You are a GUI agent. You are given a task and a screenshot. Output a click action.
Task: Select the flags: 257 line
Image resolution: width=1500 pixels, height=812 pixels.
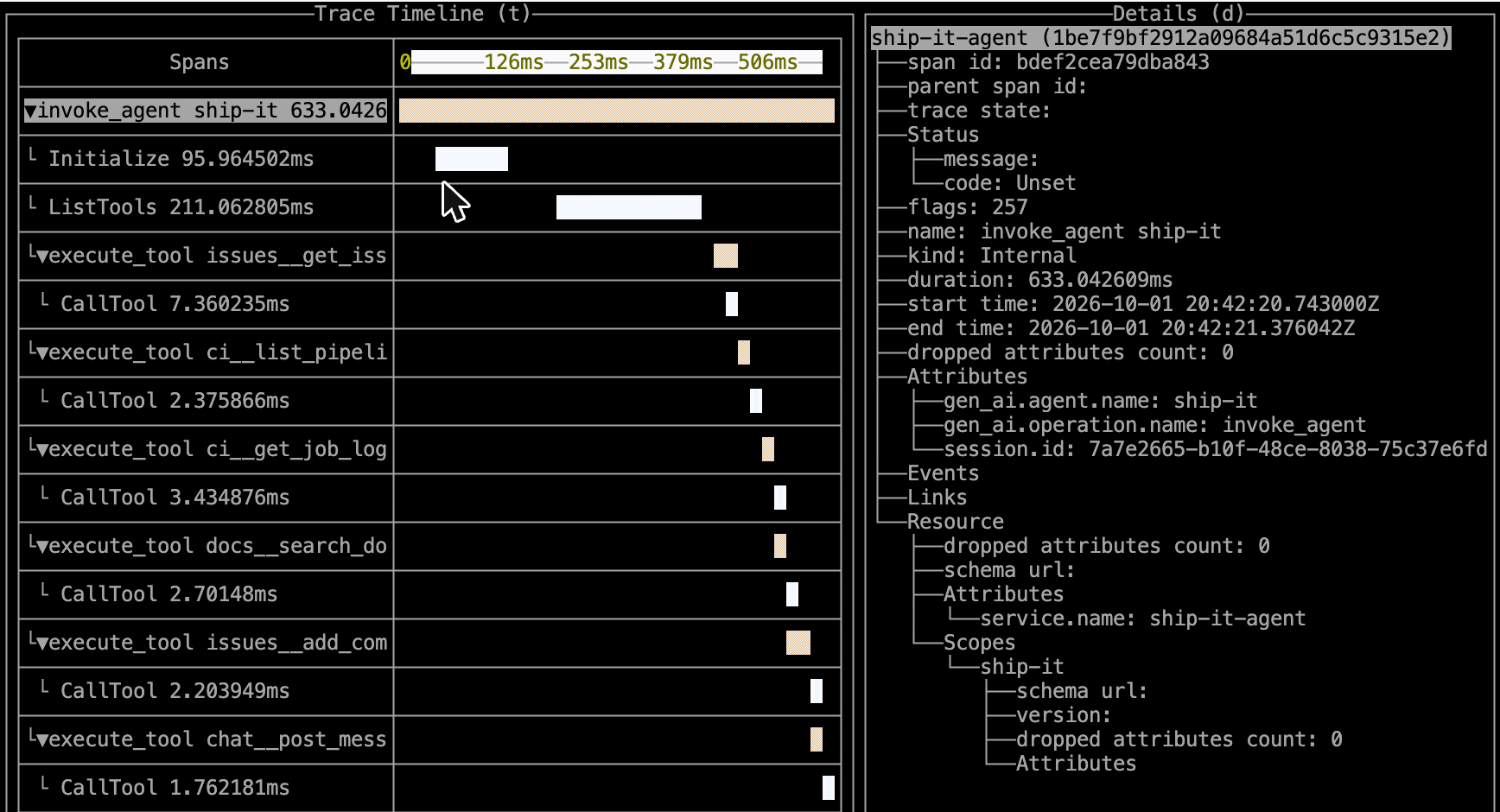coord(967,207)
